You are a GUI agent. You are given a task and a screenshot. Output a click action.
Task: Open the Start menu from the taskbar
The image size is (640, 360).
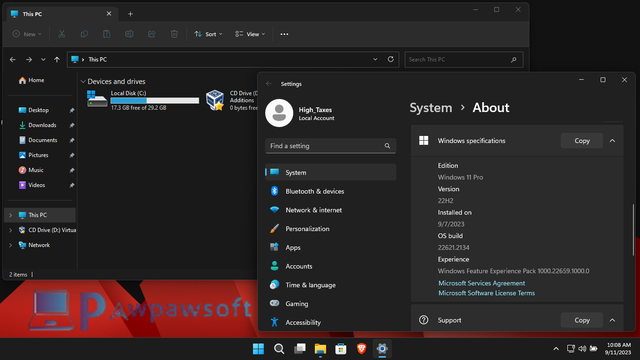[258, 349]
